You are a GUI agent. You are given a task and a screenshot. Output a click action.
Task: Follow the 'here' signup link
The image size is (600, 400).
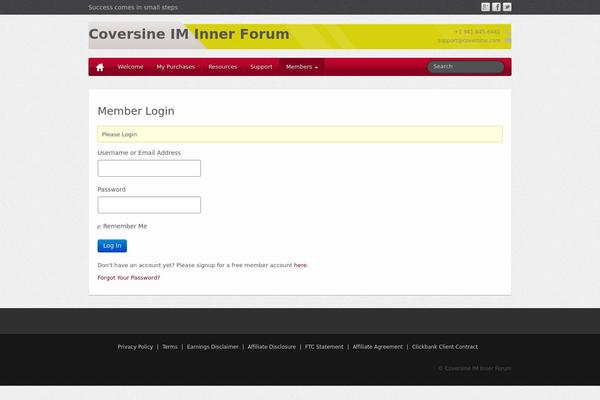click(x=300, y=265)
